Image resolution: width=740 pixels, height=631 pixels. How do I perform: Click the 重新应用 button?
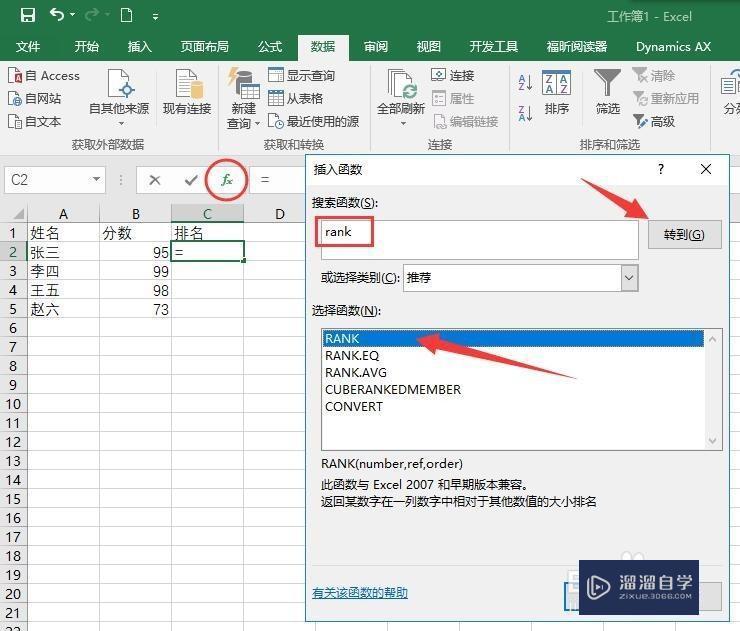pyautogui.click(x=666, y=98)
